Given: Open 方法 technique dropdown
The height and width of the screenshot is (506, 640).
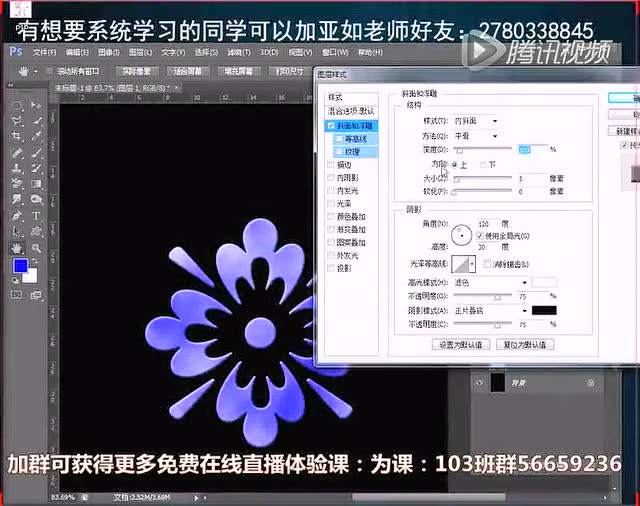Looking at the screenshot, I should coord(476,136).
